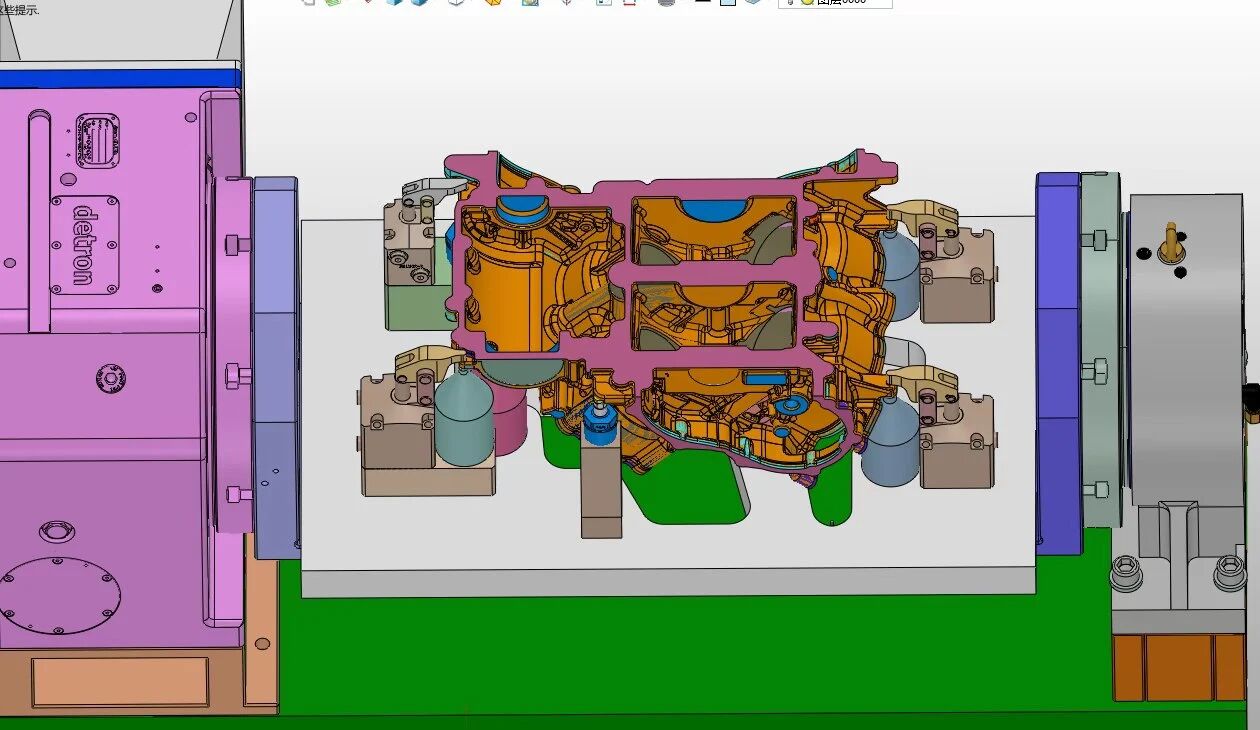The height and width of the screenshot is (730, 1260).
Task: Select the detron nameplate on the rotary table
Action: (x=85, y=245)
